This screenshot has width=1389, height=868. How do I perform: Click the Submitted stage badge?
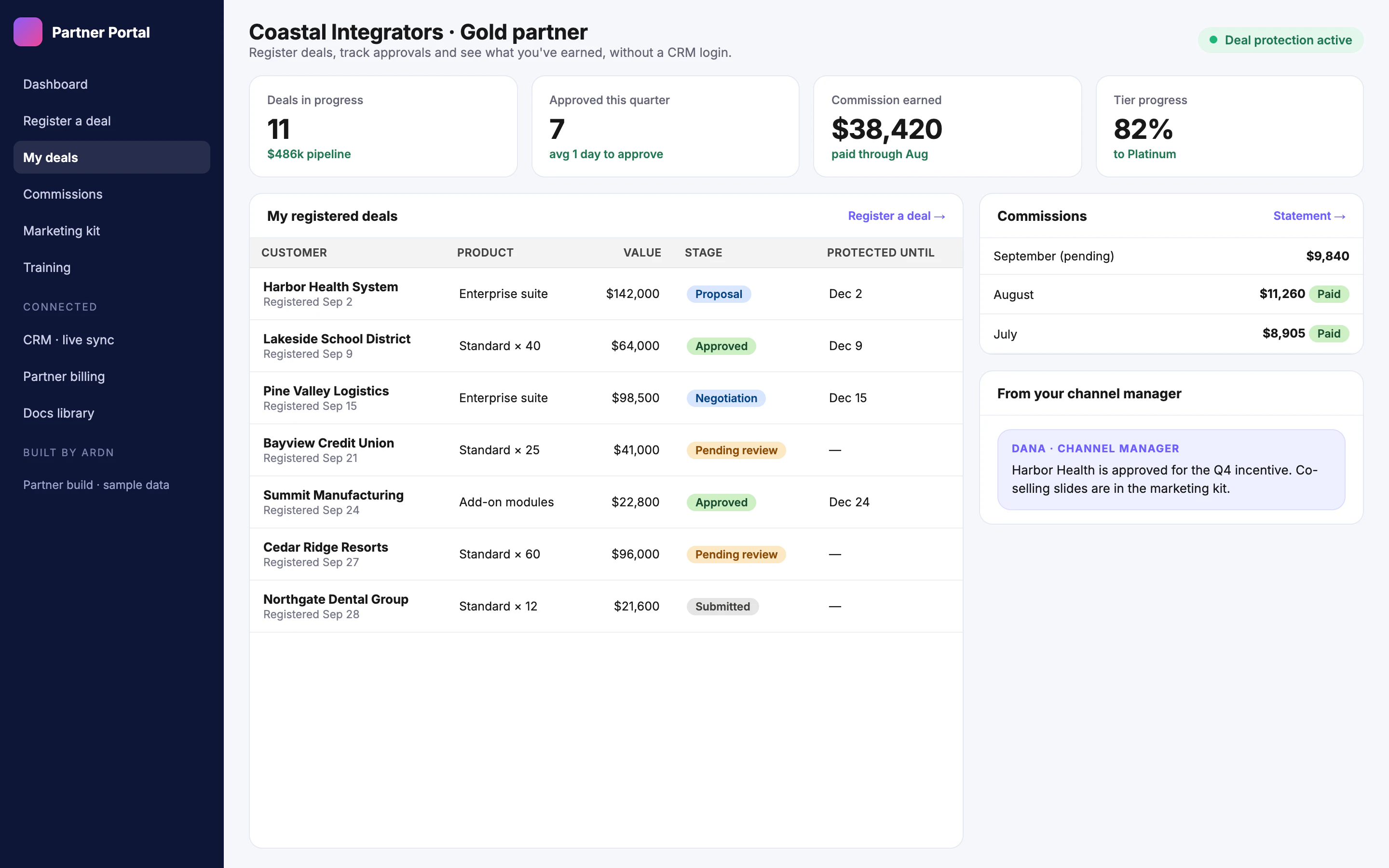tap(722, 607)
